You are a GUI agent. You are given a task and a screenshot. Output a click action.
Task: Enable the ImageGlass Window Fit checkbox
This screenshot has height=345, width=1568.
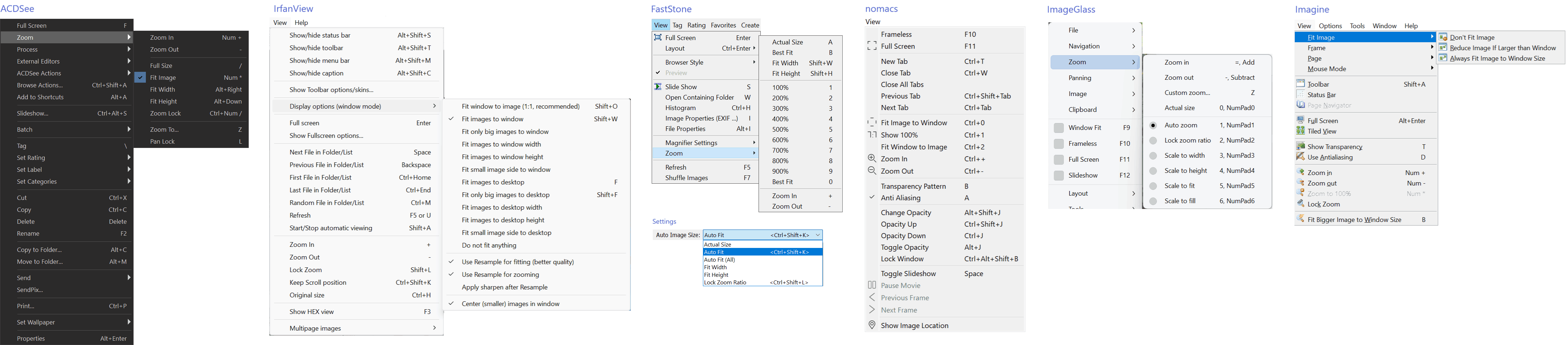[1059, 128]
